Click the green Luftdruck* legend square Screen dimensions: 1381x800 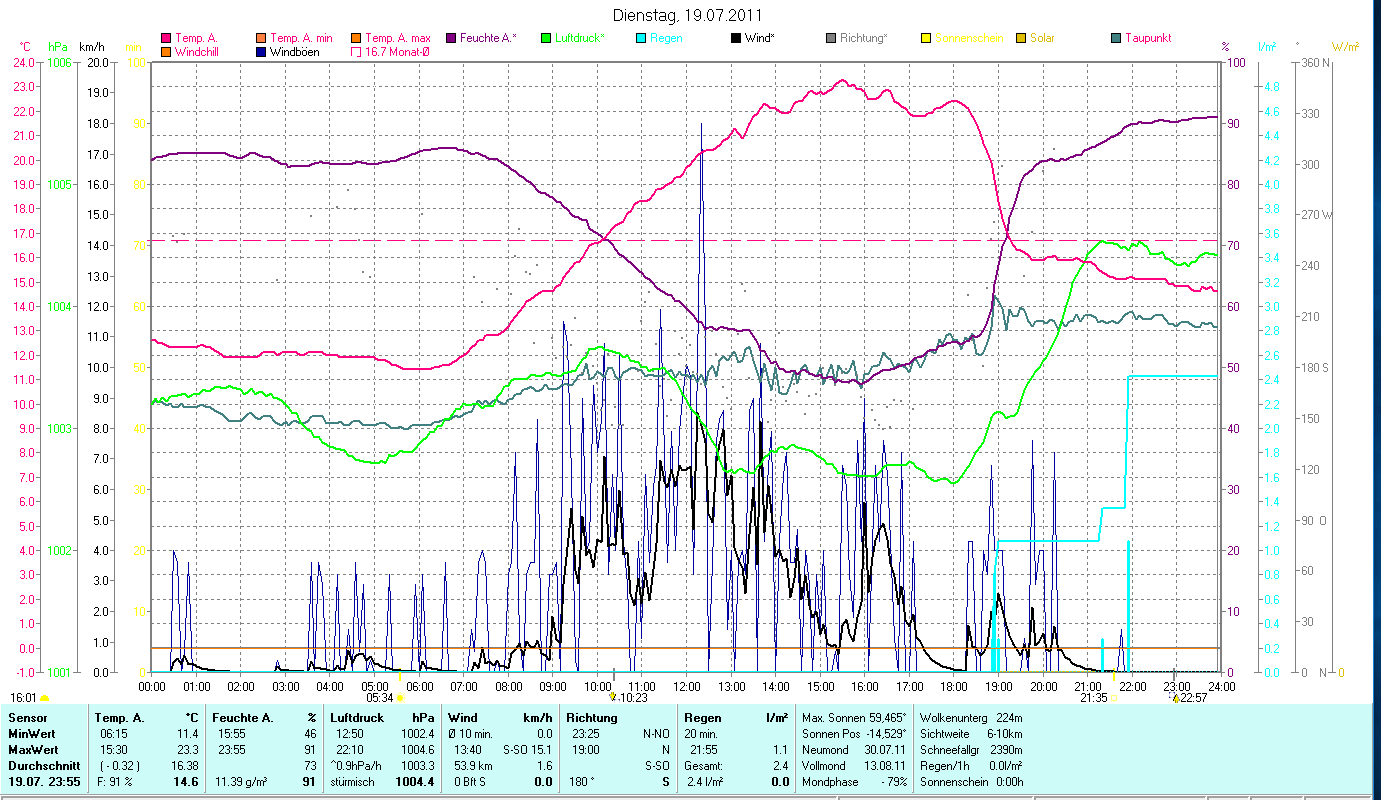546,38
